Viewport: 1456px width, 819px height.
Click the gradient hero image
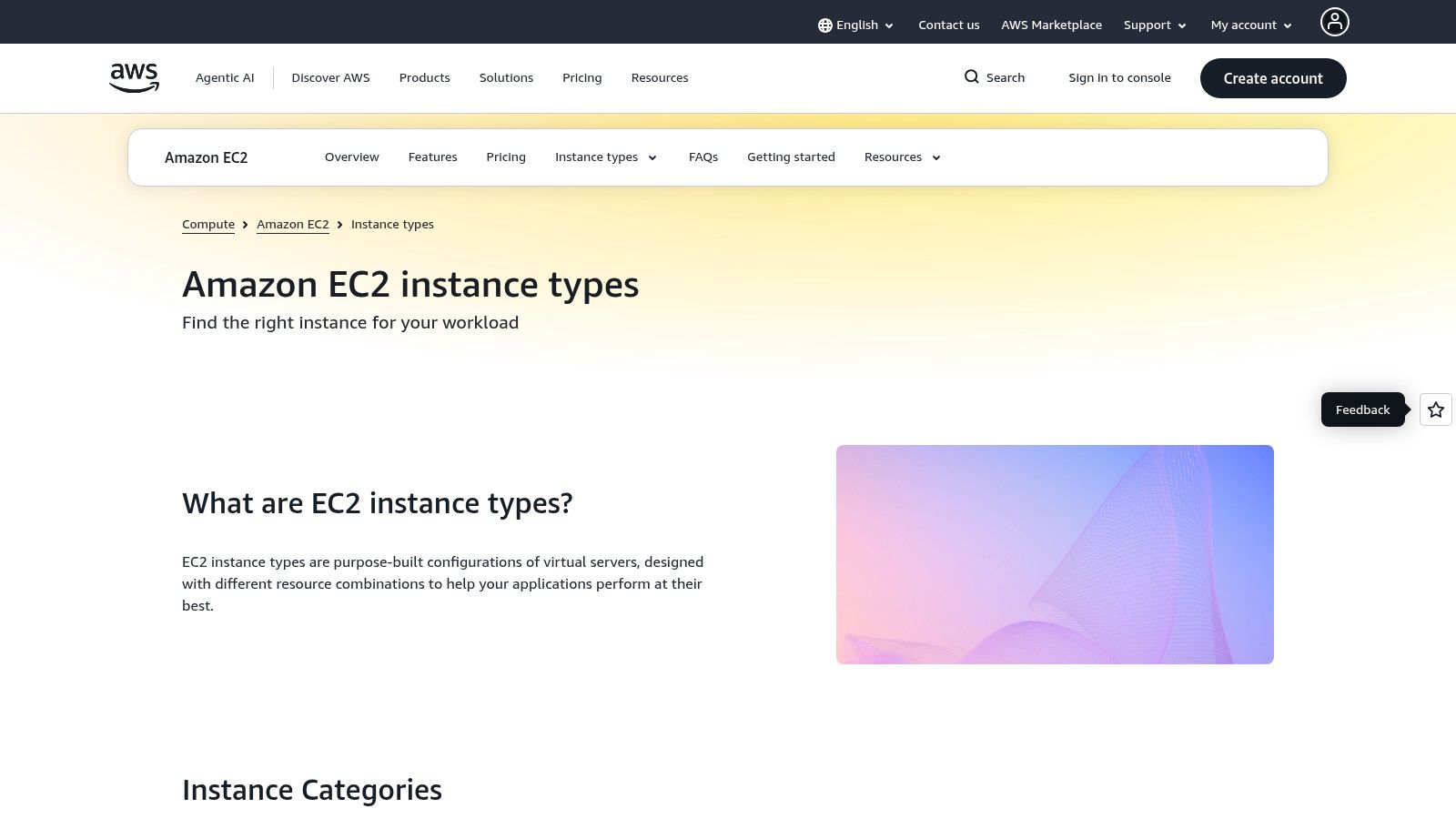pyautogui.click(x=1055, y=554)
